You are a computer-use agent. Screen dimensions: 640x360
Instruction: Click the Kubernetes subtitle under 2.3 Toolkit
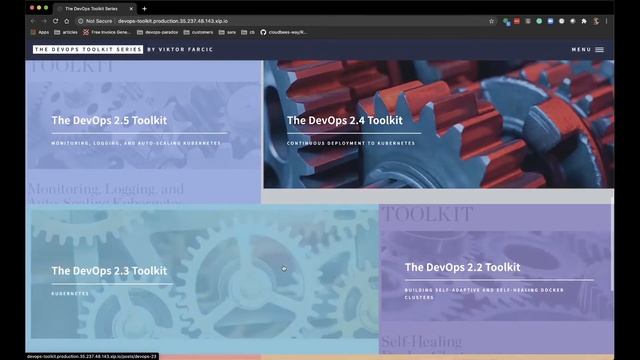(70, 293)
